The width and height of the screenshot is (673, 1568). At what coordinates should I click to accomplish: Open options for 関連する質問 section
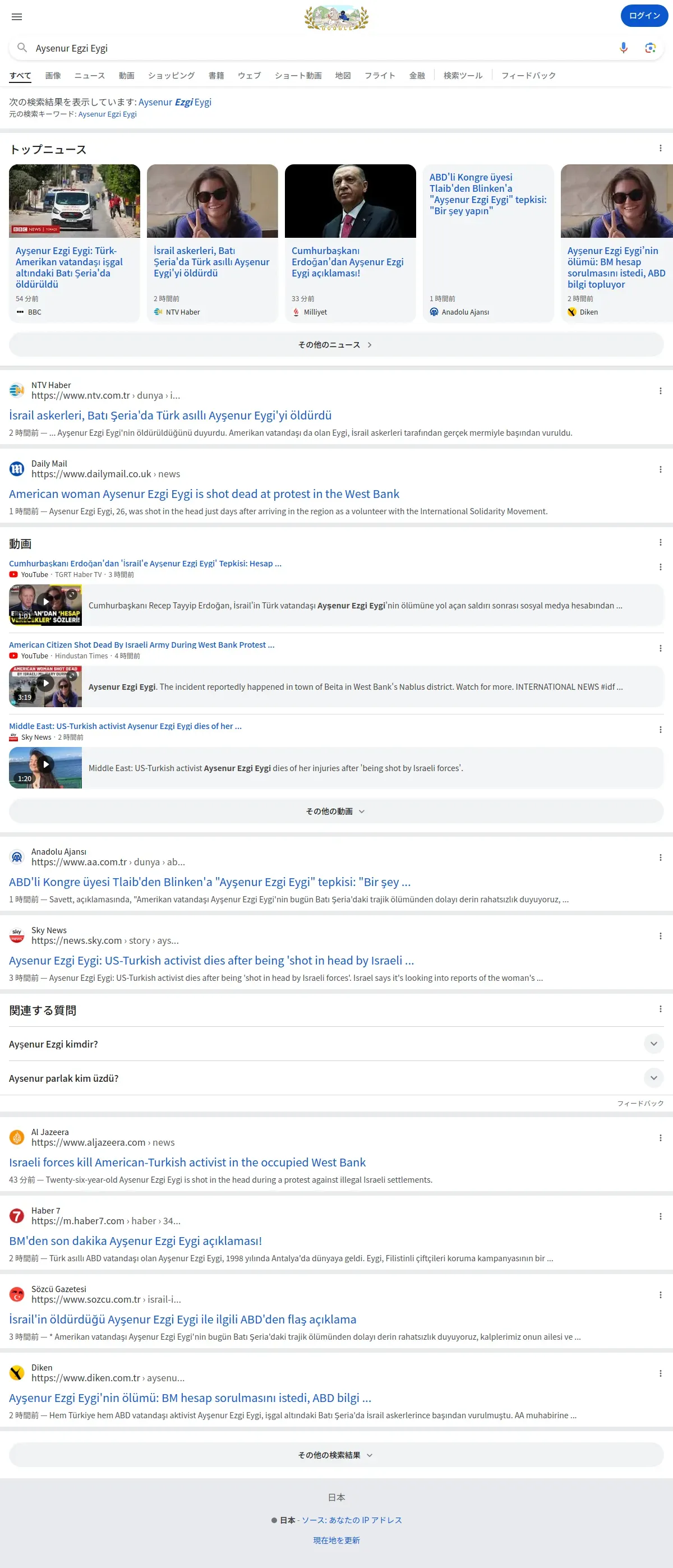click(x=660, y=1009)
